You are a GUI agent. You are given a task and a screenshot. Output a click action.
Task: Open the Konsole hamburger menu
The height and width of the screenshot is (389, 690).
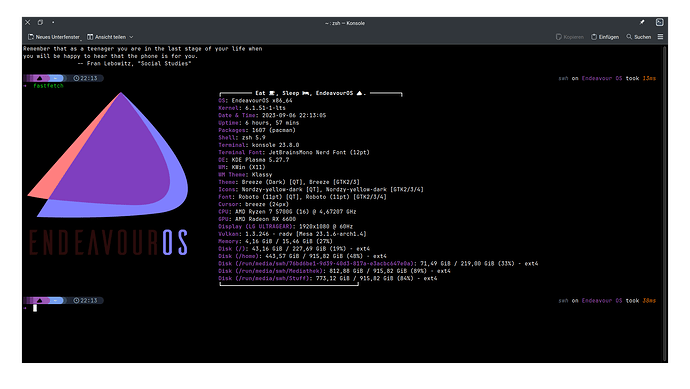660,37
